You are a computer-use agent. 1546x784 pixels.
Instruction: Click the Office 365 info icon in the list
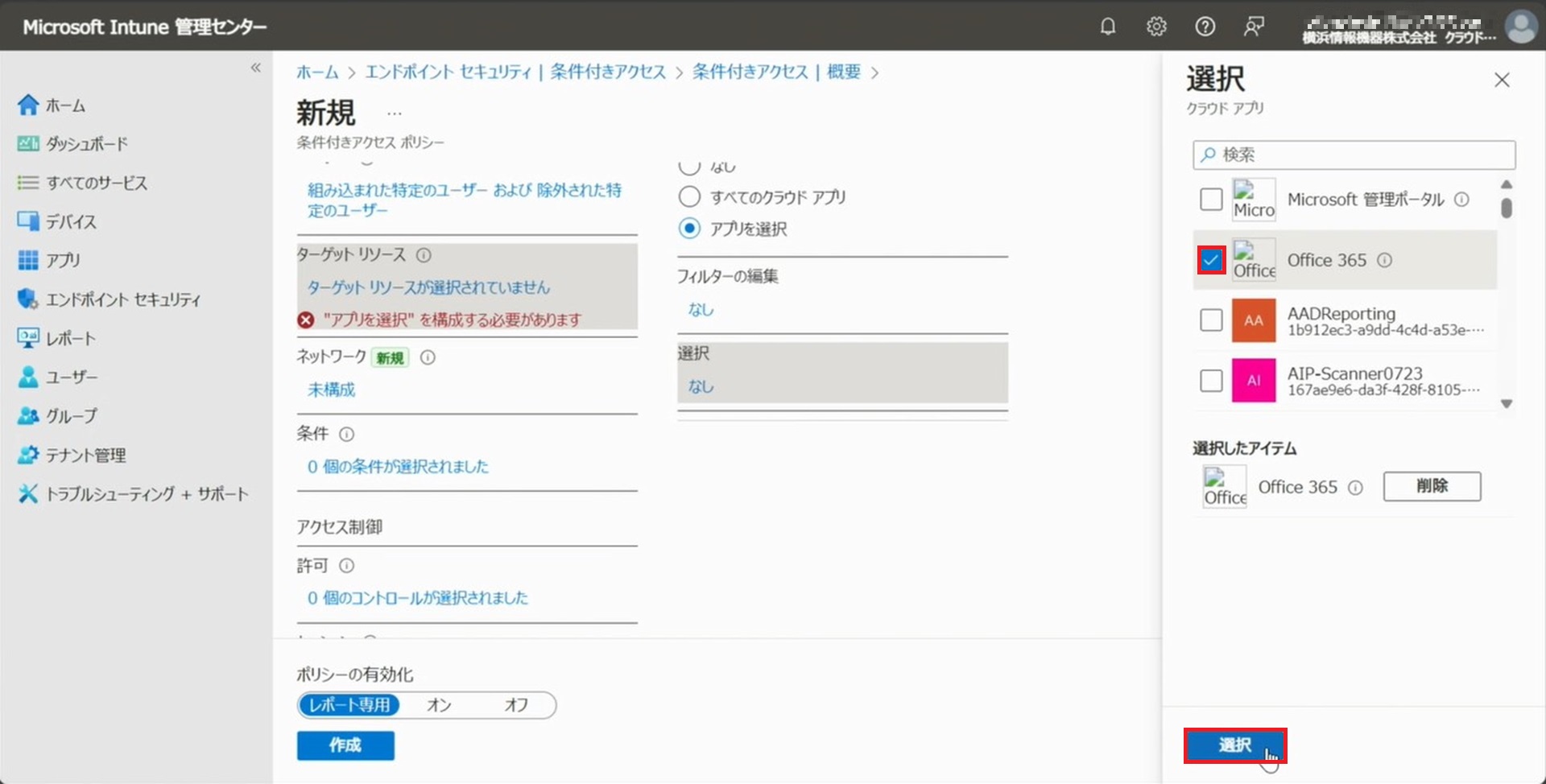point(1384,260)
